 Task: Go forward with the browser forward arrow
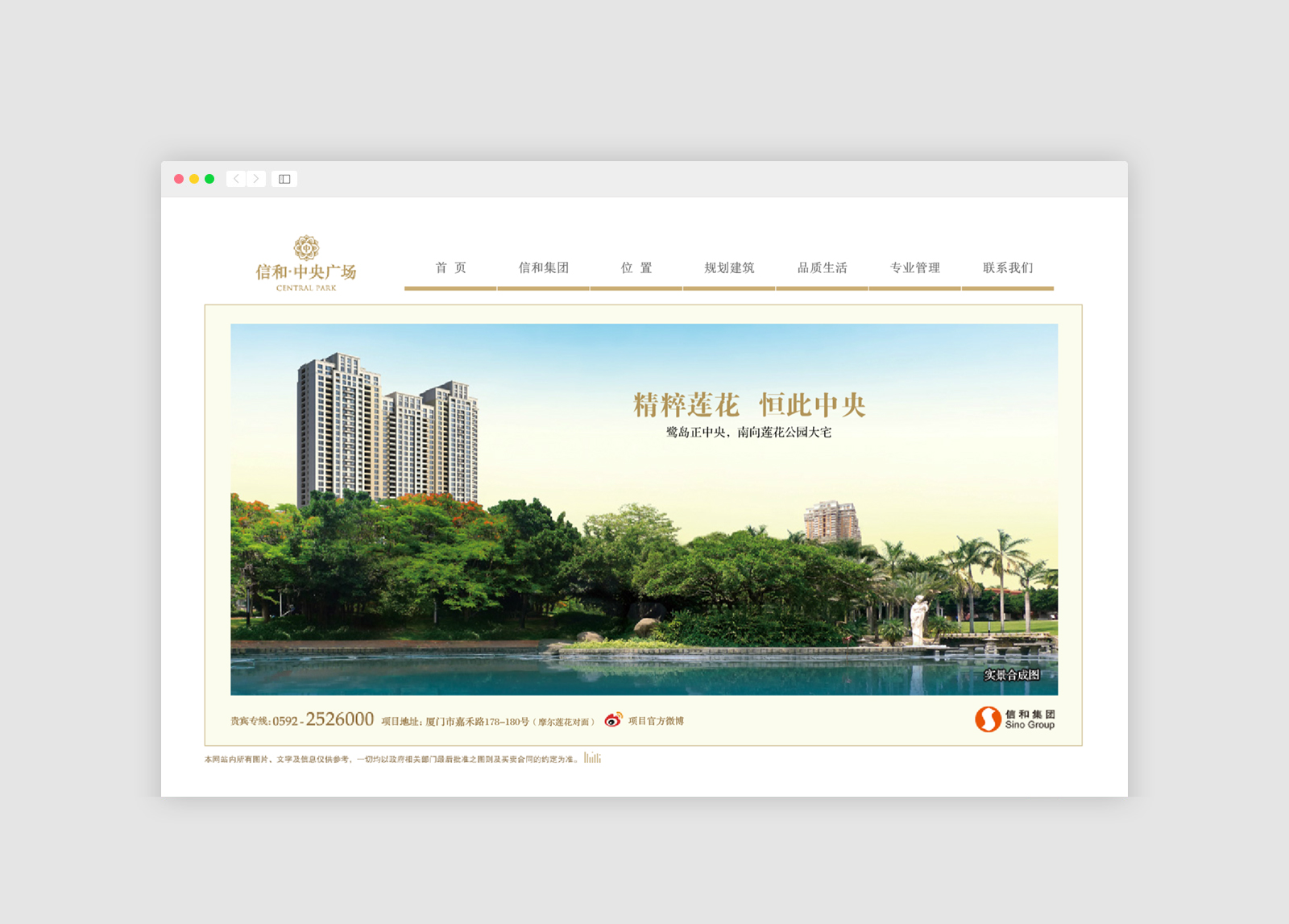click(256, 179)
